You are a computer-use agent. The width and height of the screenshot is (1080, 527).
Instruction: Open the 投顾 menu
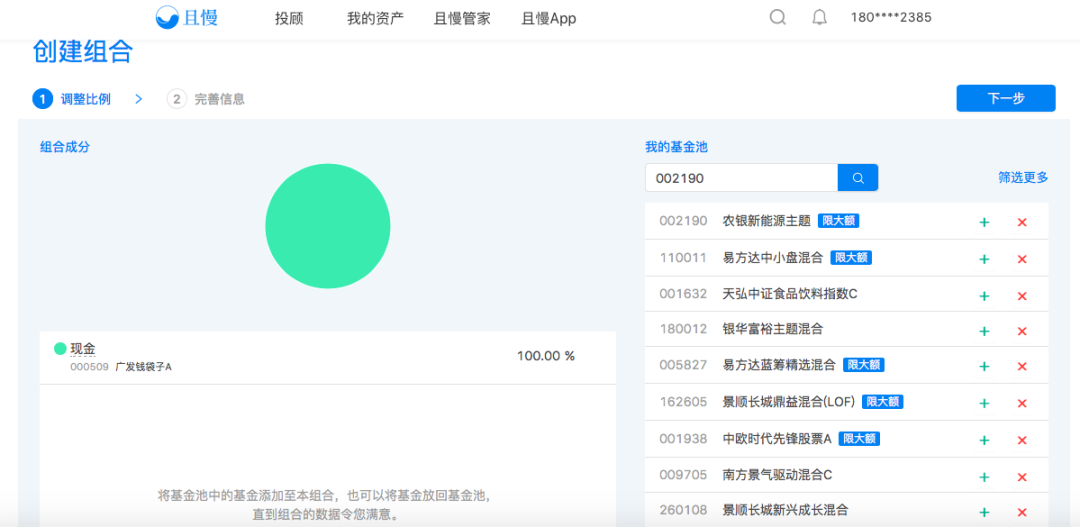[x=289, y=18]
